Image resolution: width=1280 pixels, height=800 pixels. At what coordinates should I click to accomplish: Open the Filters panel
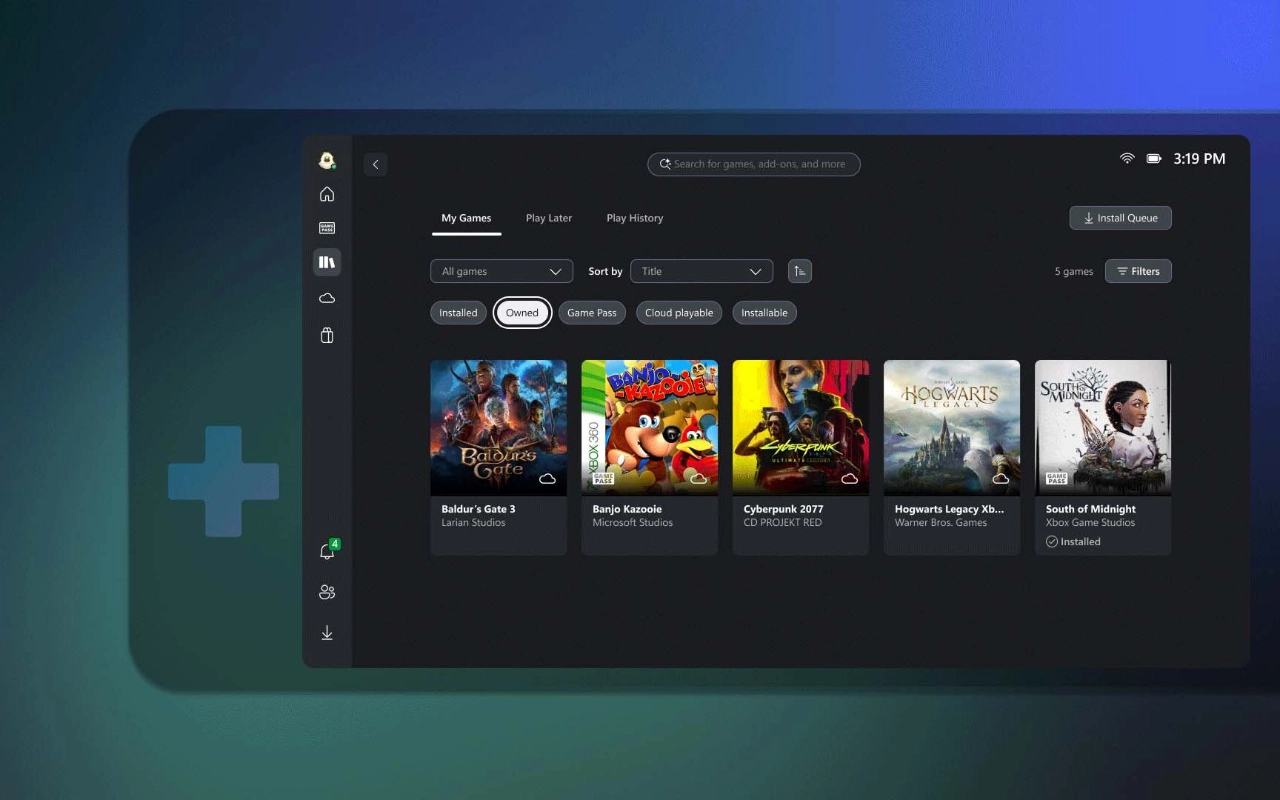[x=1138, y=271]
